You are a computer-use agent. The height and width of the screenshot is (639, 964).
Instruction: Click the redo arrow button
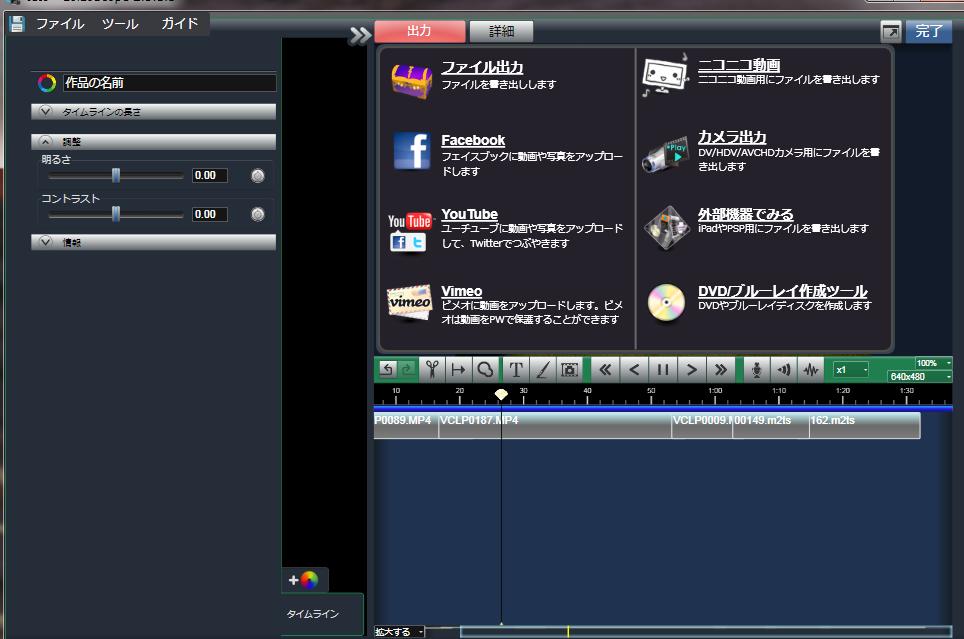[x=406, y=370]
